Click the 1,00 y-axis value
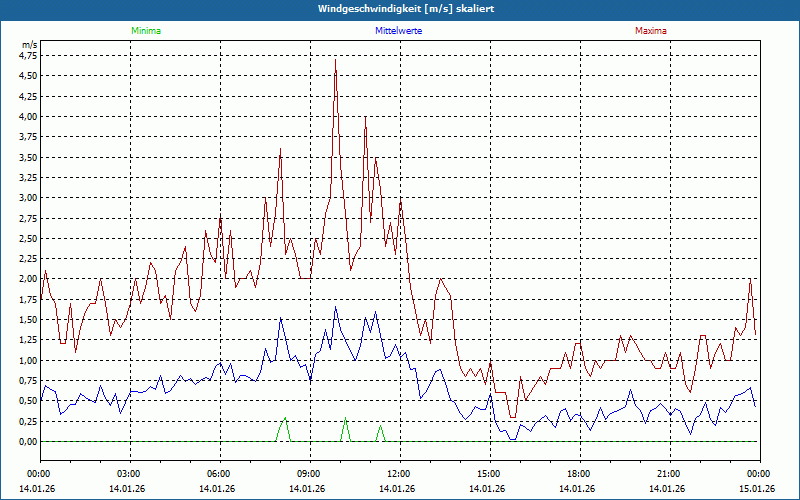Viewport: 800px width, 500px height. (29, 361)
